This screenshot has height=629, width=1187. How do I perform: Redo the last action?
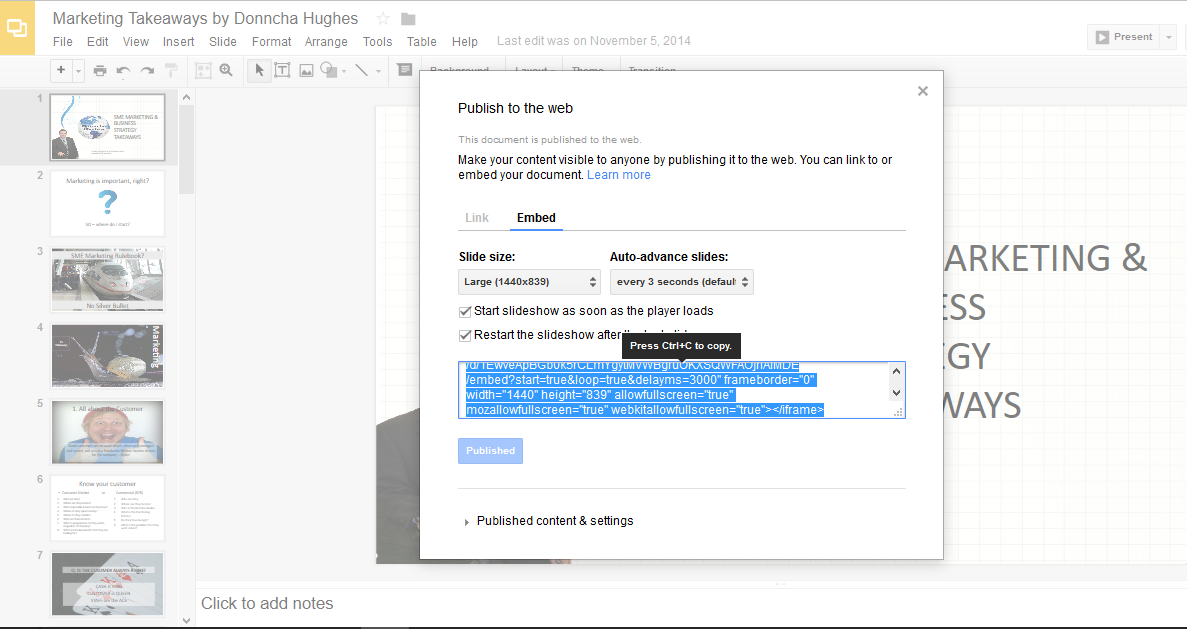click(148, 70)
